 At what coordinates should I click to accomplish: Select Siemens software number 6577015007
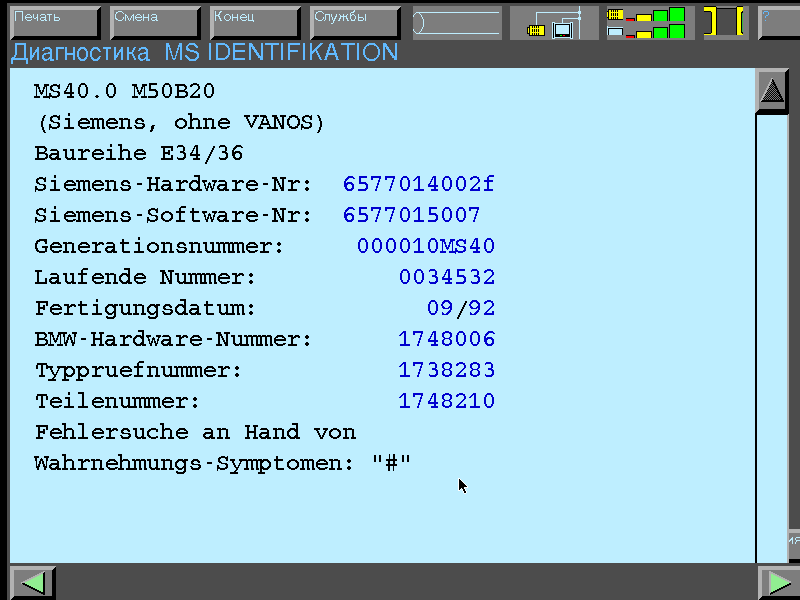point(411,215)
